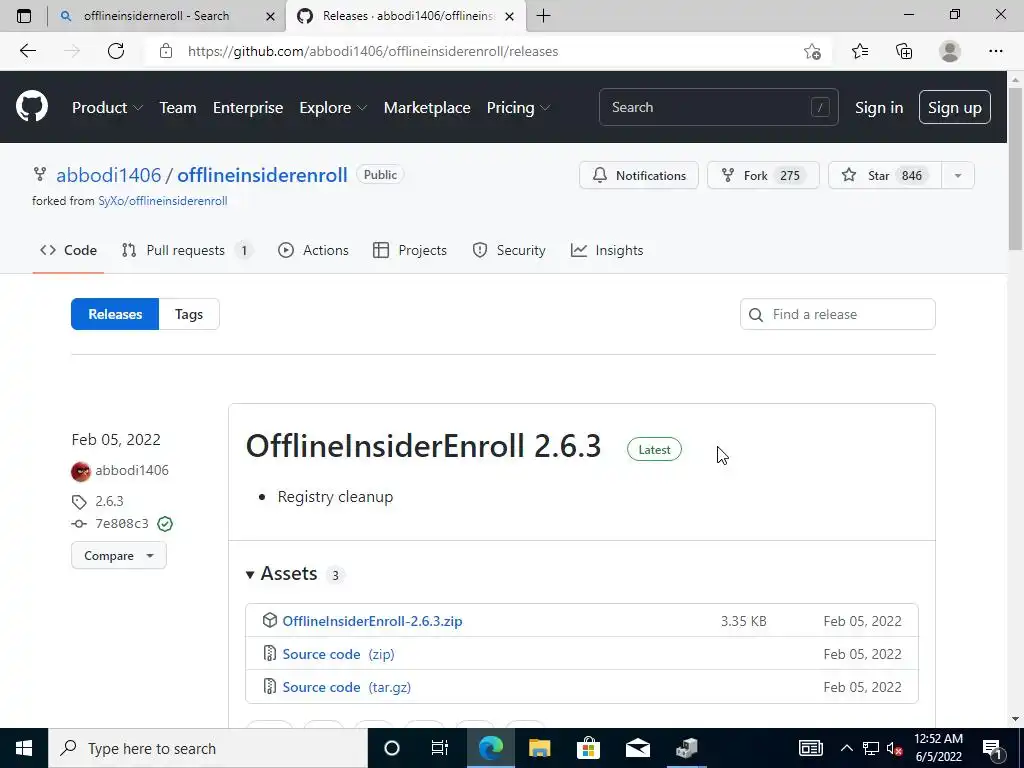This screenshot has width=1024, height=768.
Task: Open the Edge profile avatar
Action: coord(950,51)
